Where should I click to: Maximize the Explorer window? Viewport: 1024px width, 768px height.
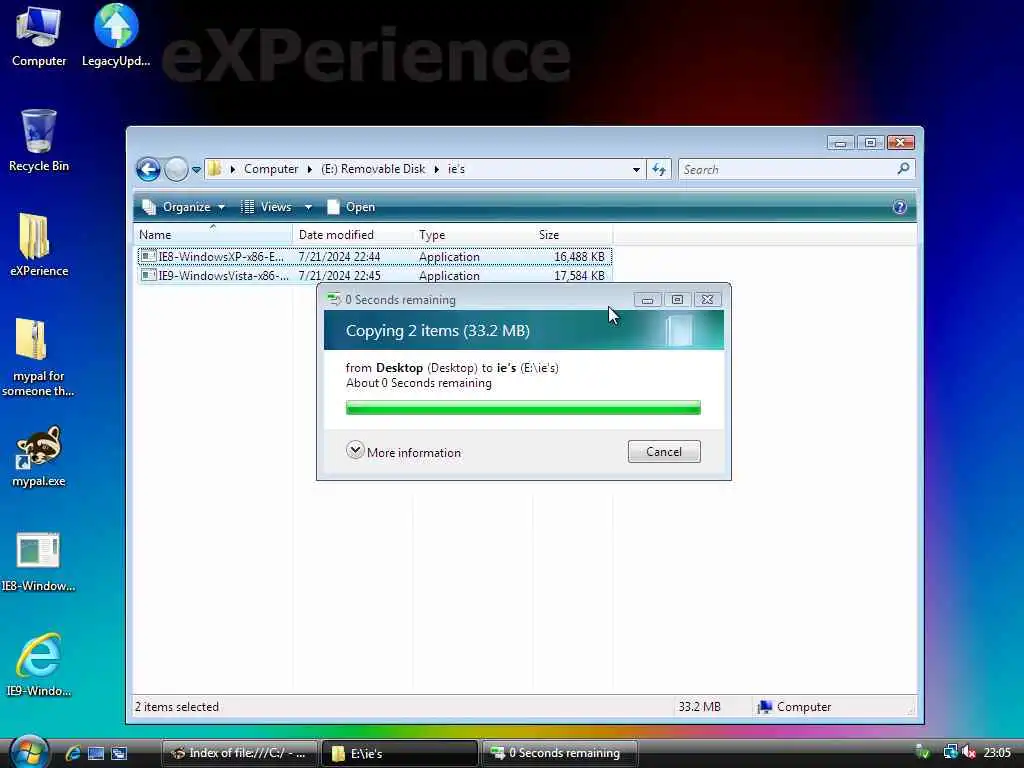pos(871,142)
